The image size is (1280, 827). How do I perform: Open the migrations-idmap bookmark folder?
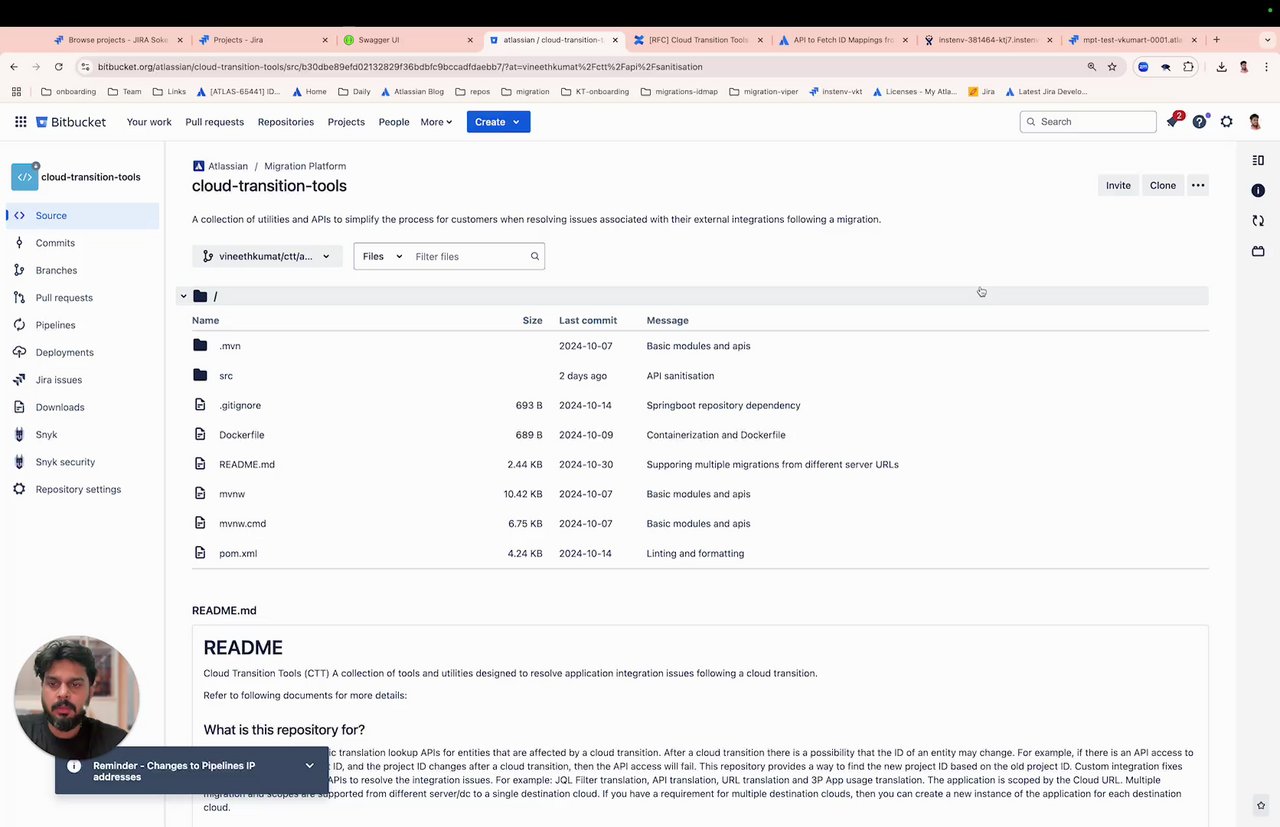(x=680, y=92)
